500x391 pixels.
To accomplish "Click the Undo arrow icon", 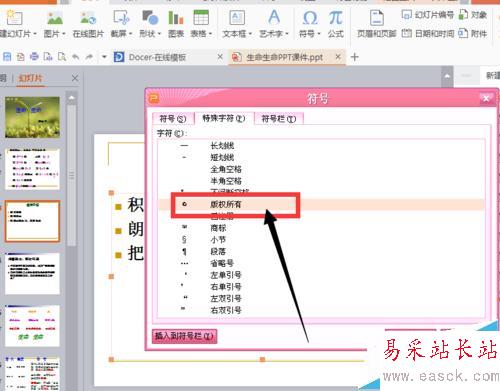I will point(76,57).
